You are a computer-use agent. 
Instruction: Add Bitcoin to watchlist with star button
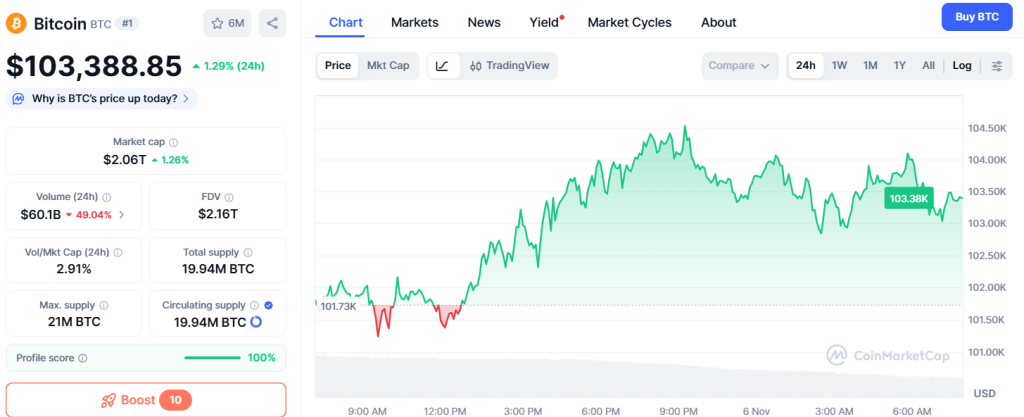pos(228,22)
